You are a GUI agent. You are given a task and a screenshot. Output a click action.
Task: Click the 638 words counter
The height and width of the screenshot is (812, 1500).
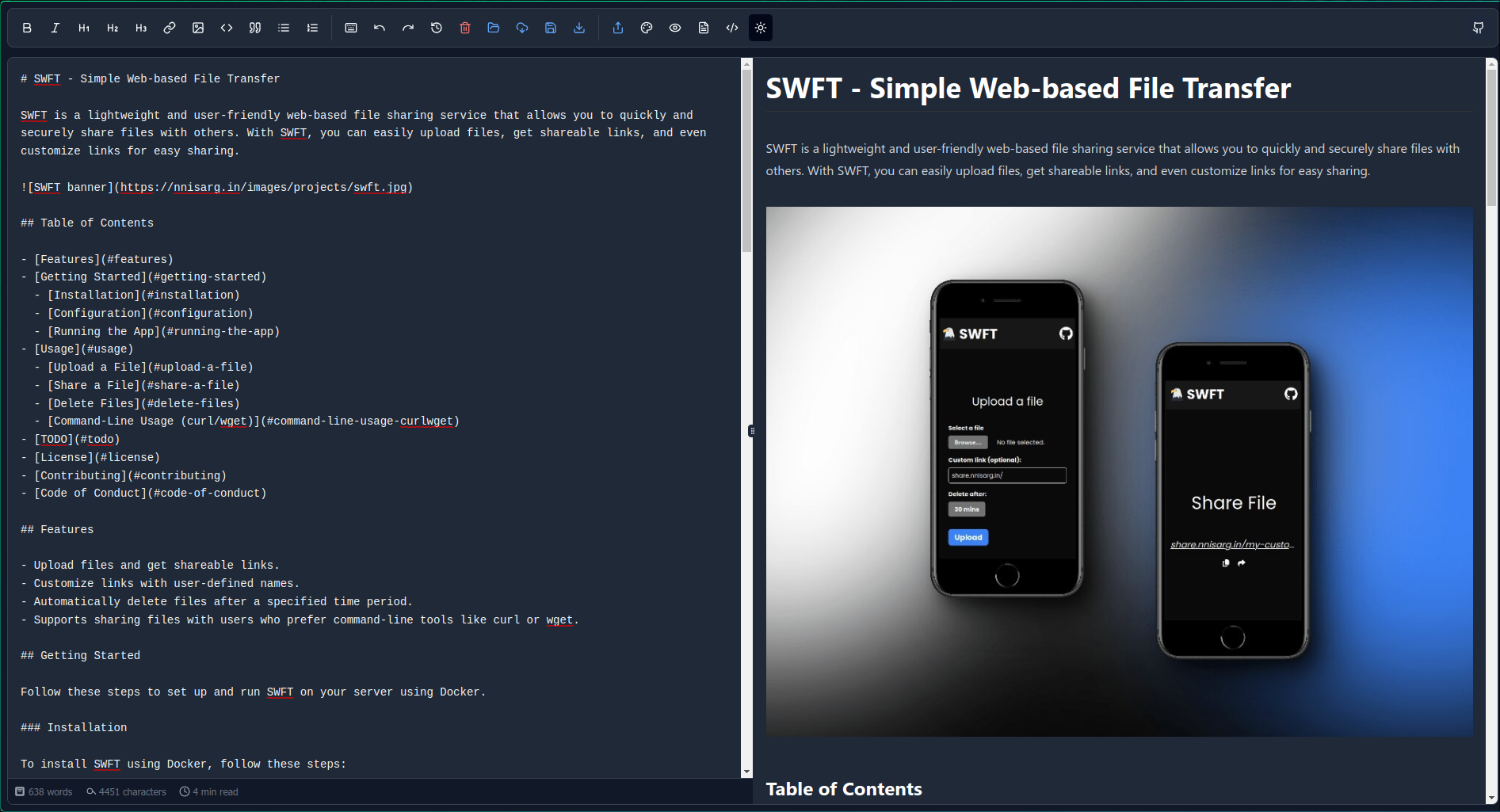click(44, 791)
